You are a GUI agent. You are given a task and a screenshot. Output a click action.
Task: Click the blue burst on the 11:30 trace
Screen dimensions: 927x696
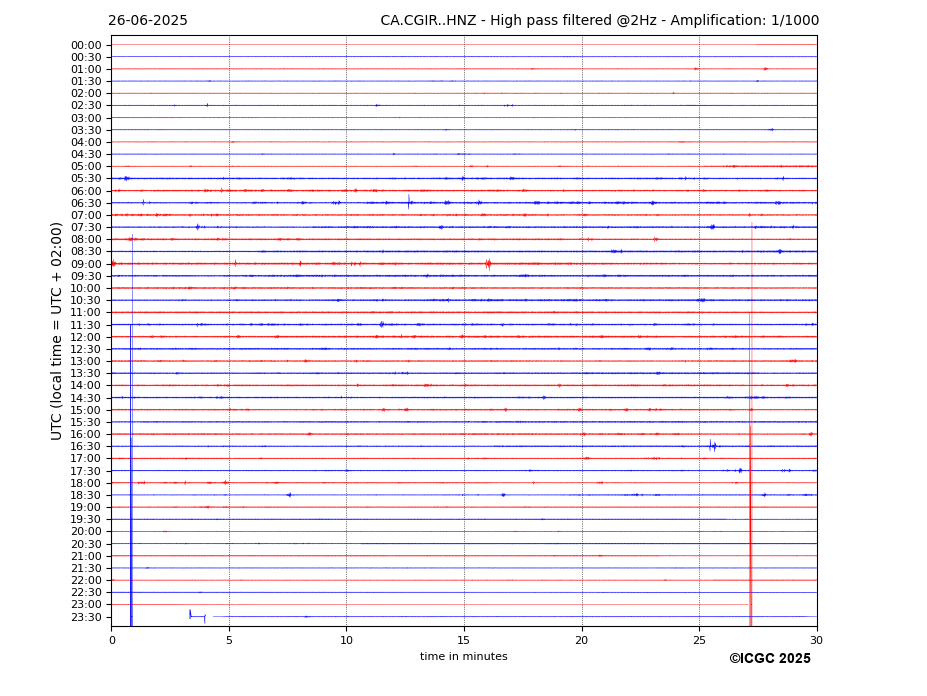pos(382,324)
